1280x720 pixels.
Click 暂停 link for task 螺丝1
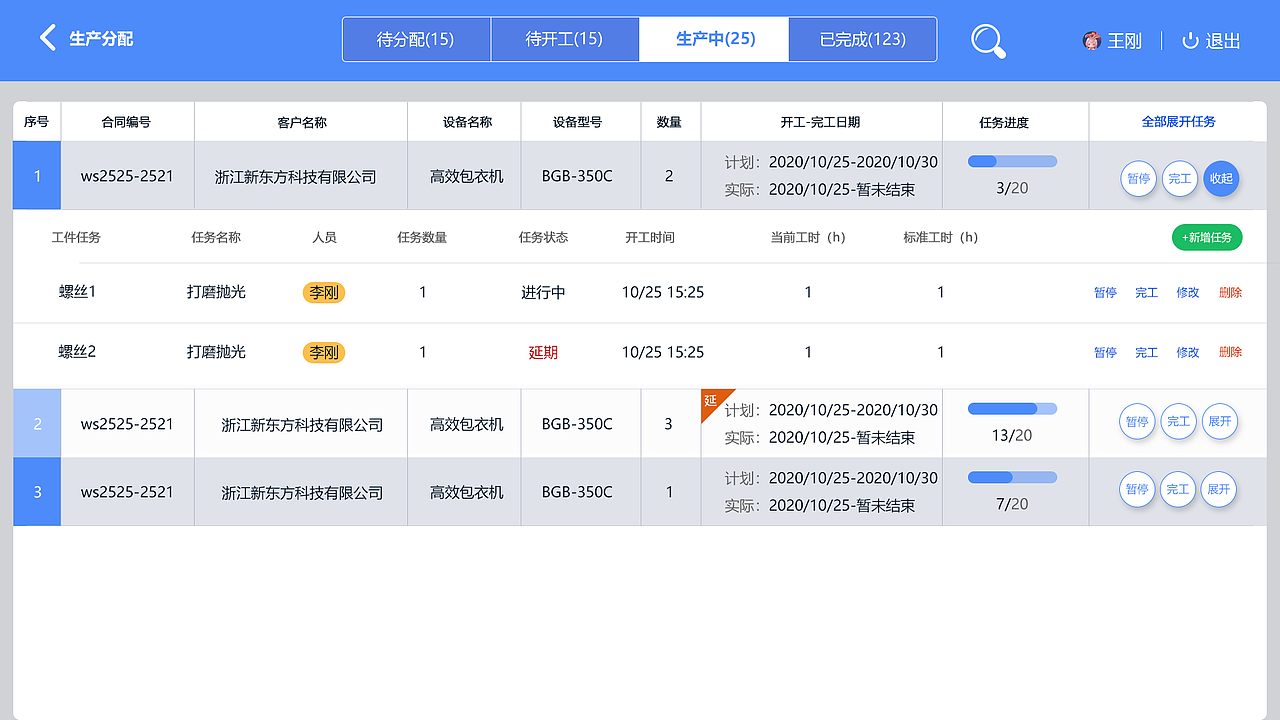[x=1105, y=293]
